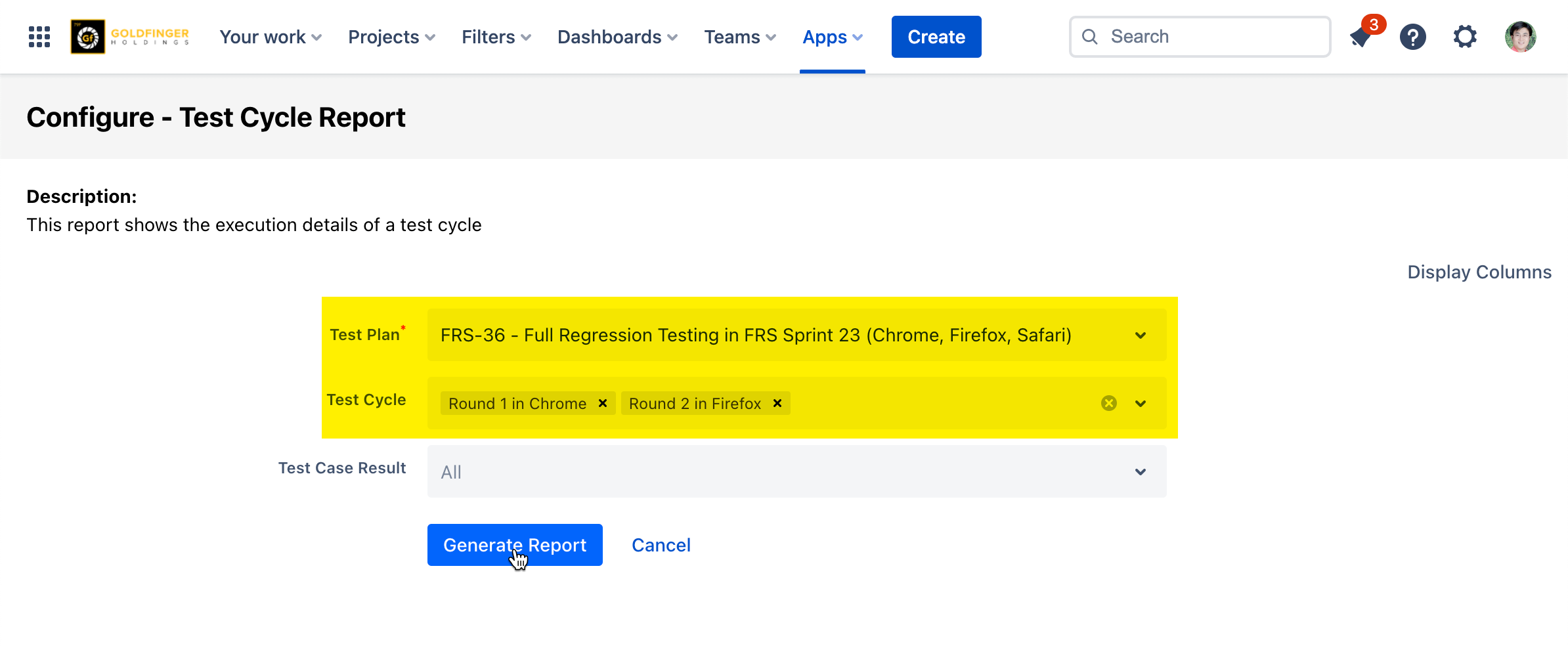Open the user profile avatar
The width and height of the screenshot is (1568, 646).
point(1520,37)
